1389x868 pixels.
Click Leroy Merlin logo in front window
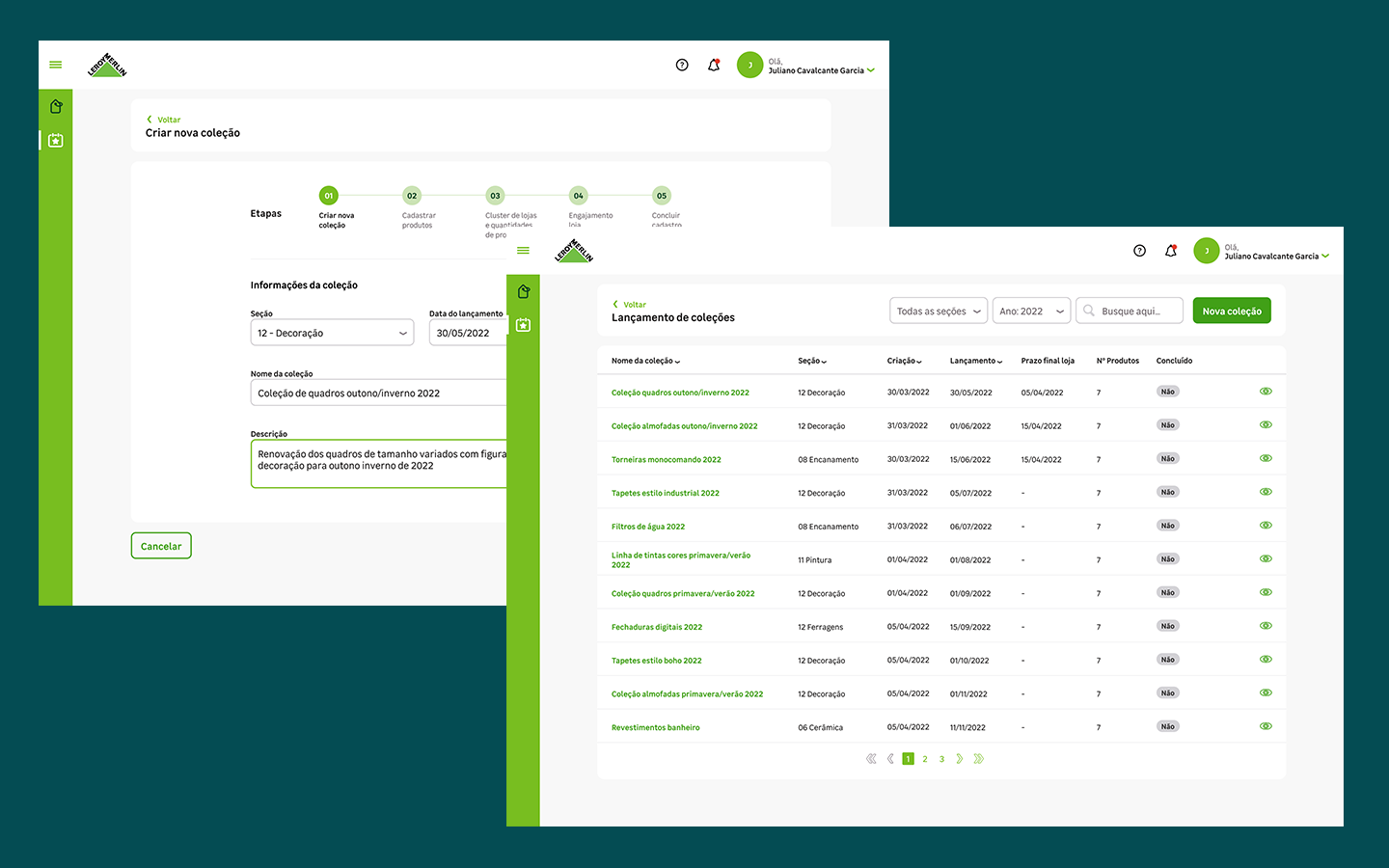(574, 251)
